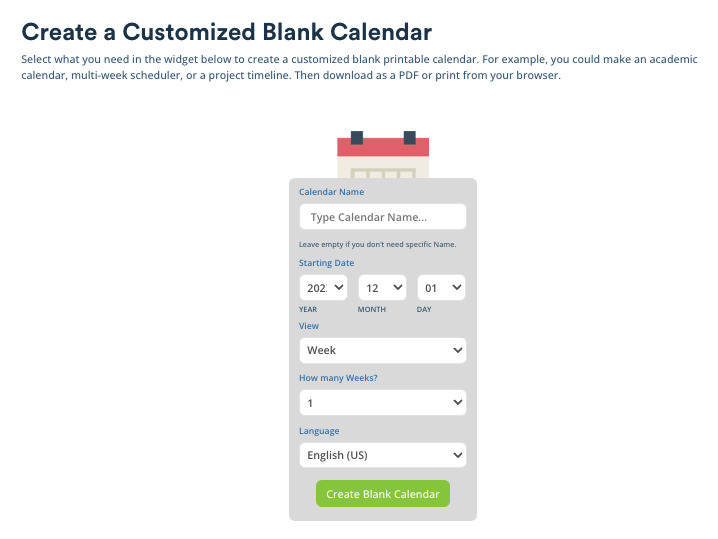Select the View field label
The image size is (718, 539).
click(x=309, y=326)
